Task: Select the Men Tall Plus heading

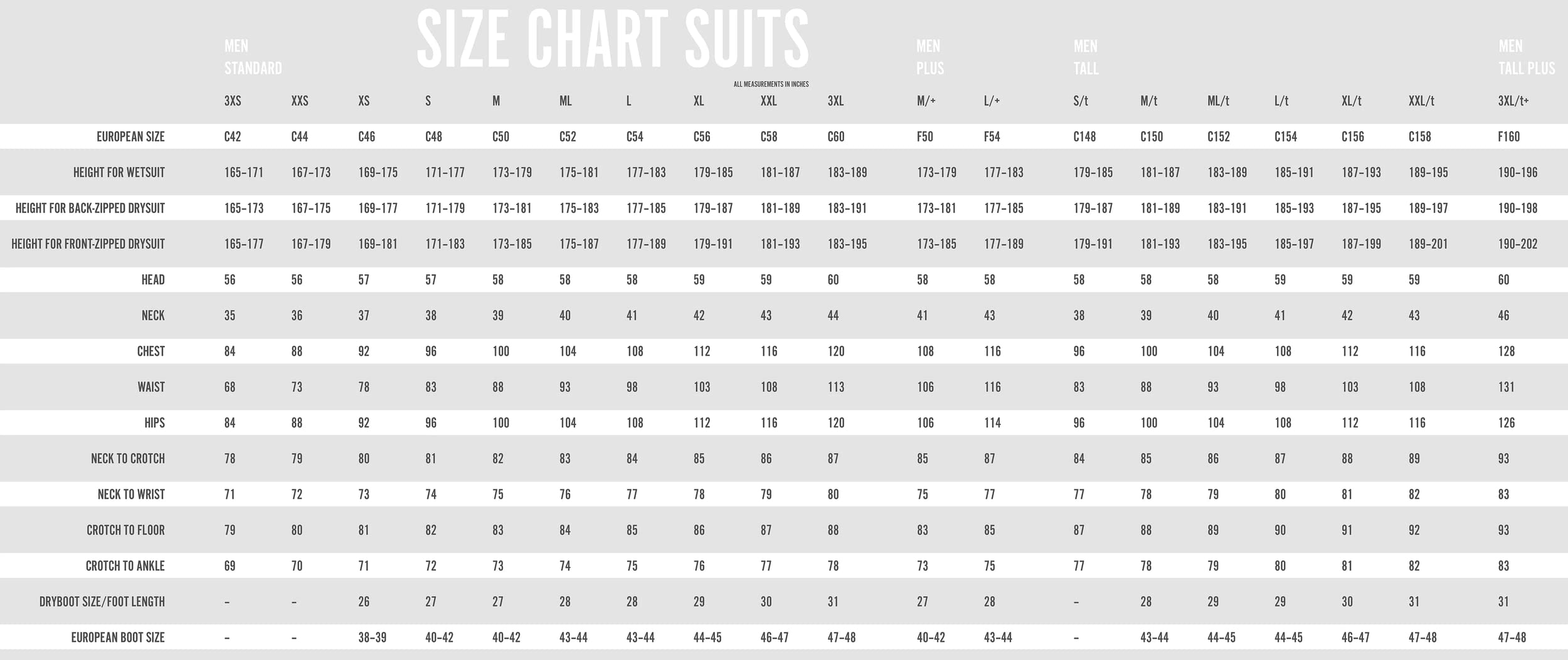Action: pyautogui.click(x=1526, y=57)
